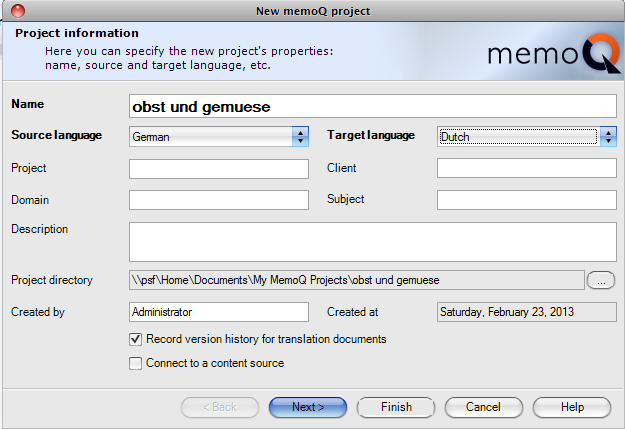Click the Created by field showing Administrator
The image size is (625, 429).
click(x=218, y=312)
